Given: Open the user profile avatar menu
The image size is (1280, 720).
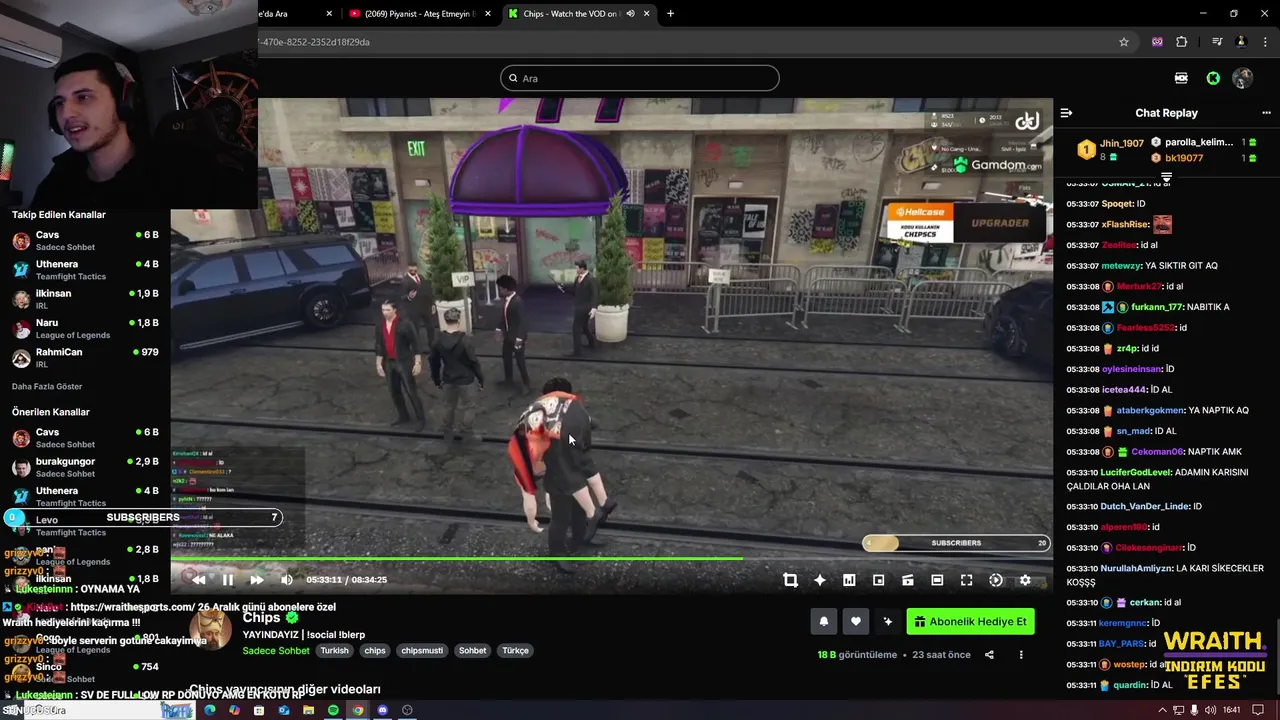Looking at the screenshot, I should pyautogui.click(x=1243, y=78).
